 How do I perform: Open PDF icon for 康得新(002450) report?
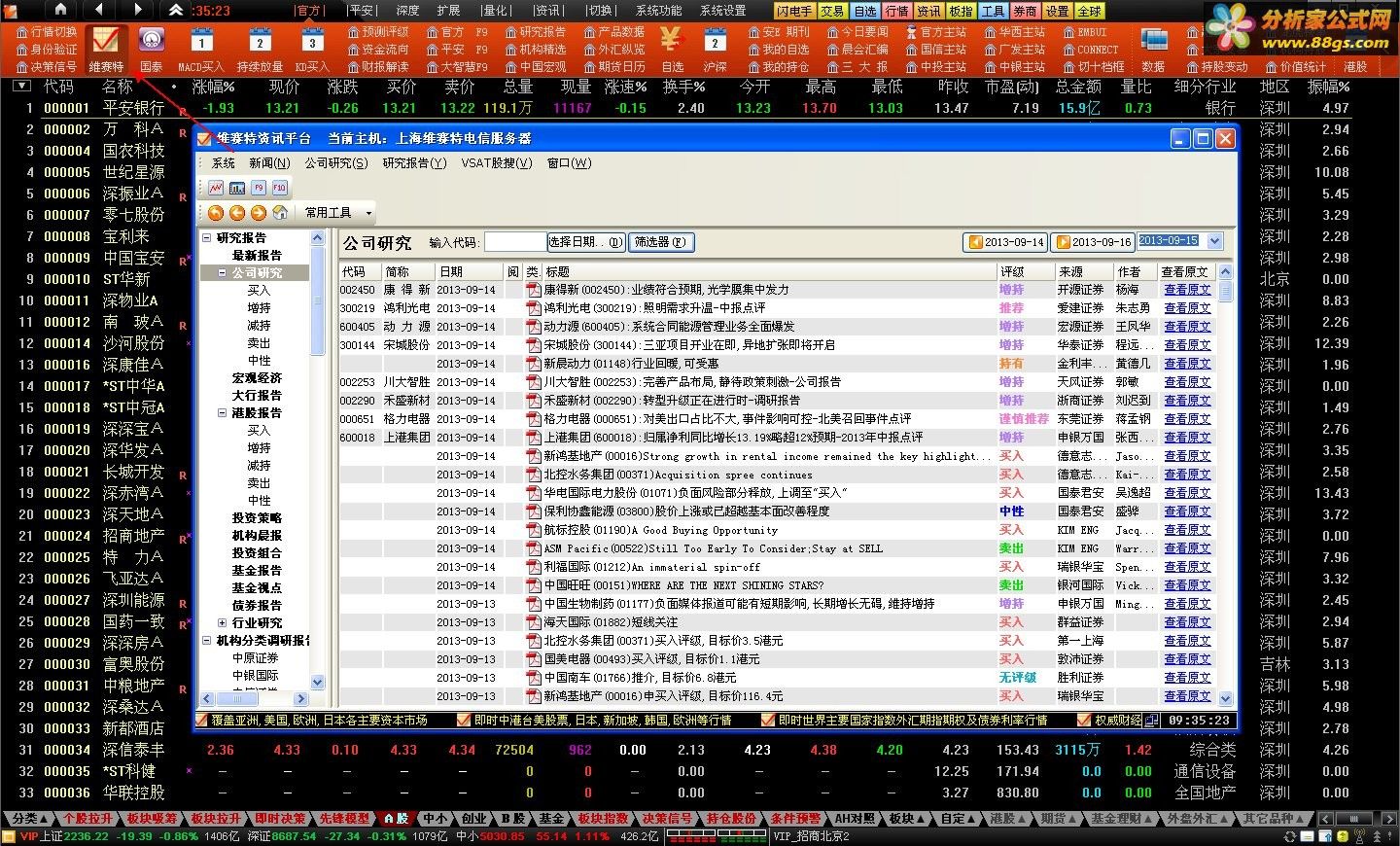click(534, 290)
